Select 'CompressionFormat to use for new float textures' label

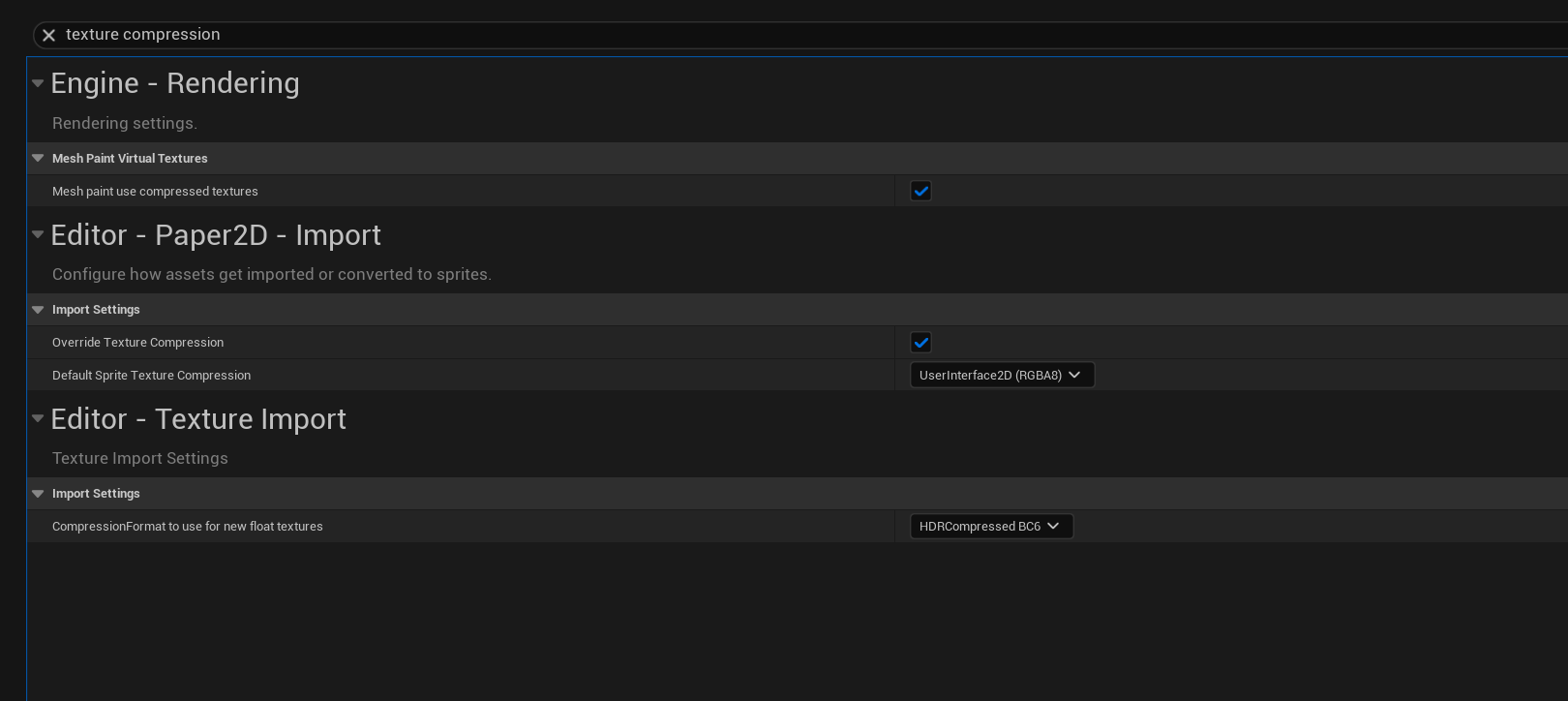click(188, 527)
